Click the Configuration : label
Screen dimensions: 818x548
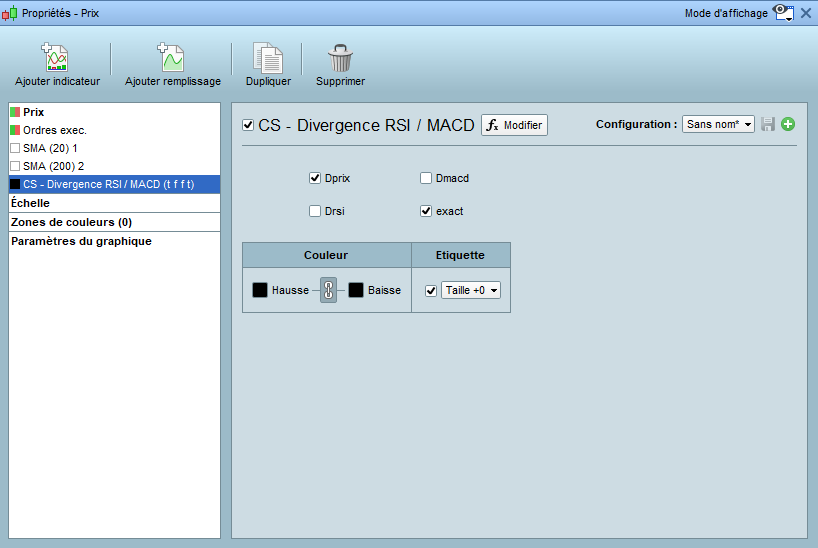tap(636, 124)
